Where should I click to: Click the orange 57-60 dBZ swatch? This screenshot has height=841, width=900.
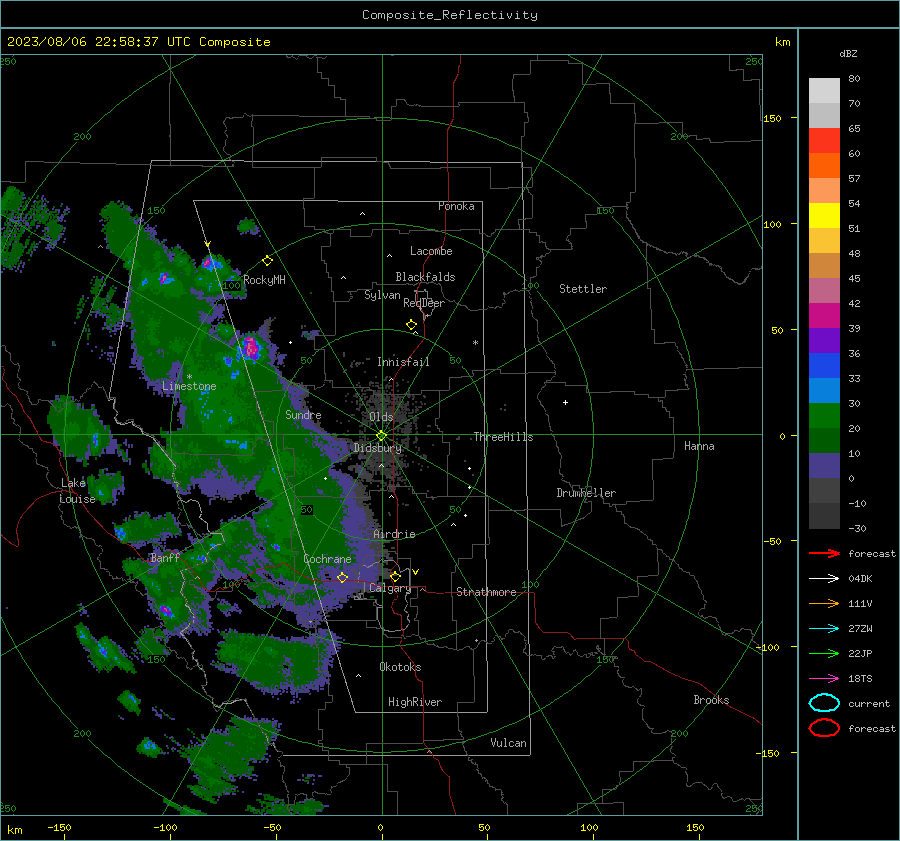[824, 166]
